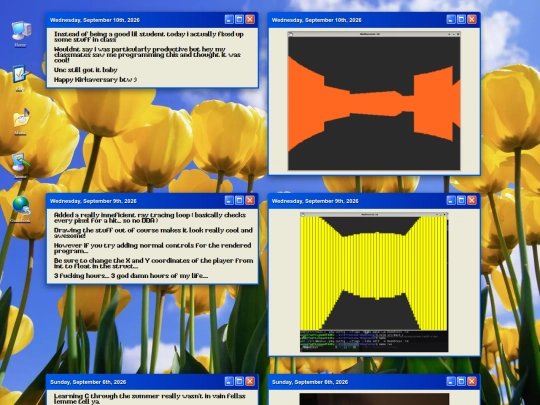
Task: Open the yellow striped raycaster screenshot thumbnail
Action: 374,282
